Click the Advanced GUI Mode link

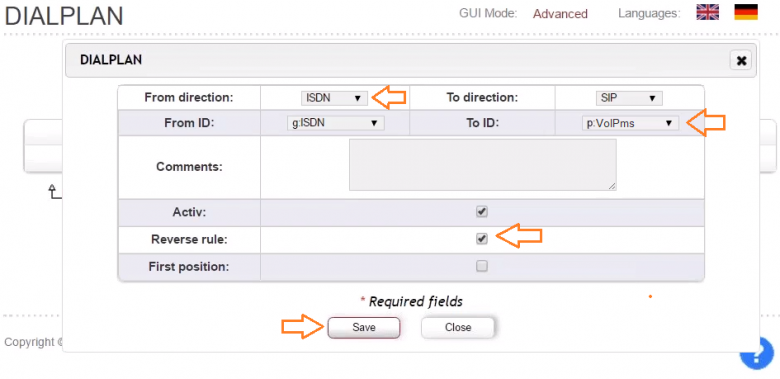pos(560,13)
